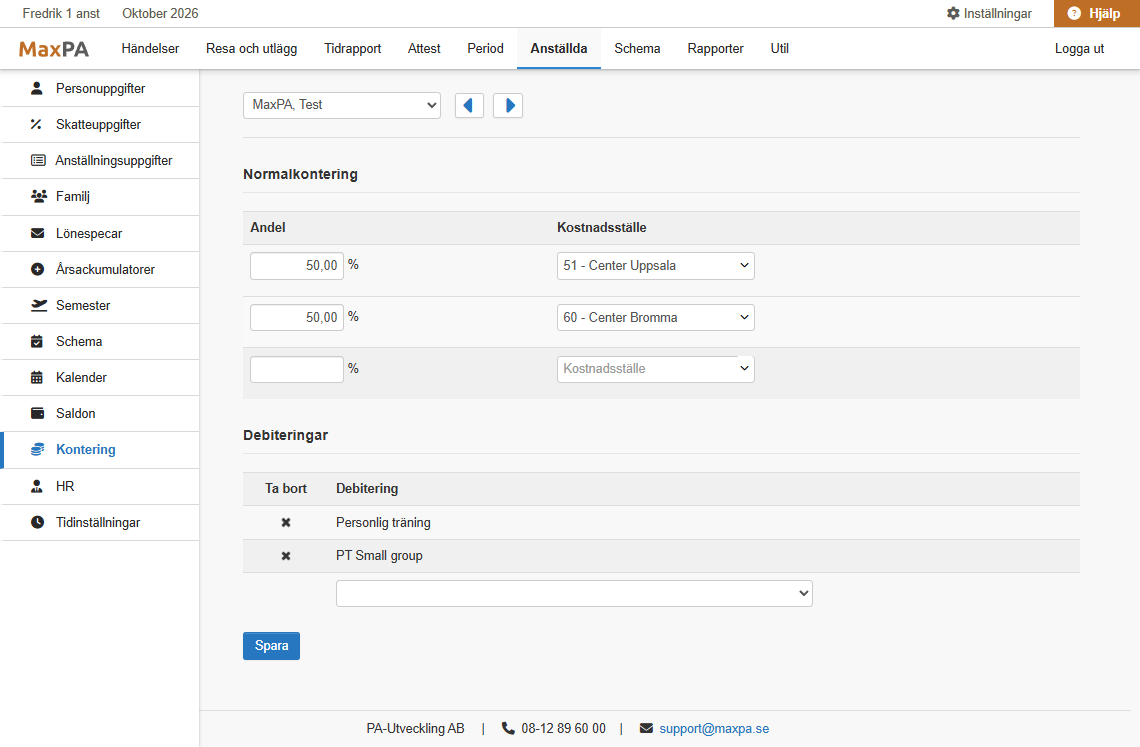
Task: Open the Rapporter menu
Action: point(715,49)
